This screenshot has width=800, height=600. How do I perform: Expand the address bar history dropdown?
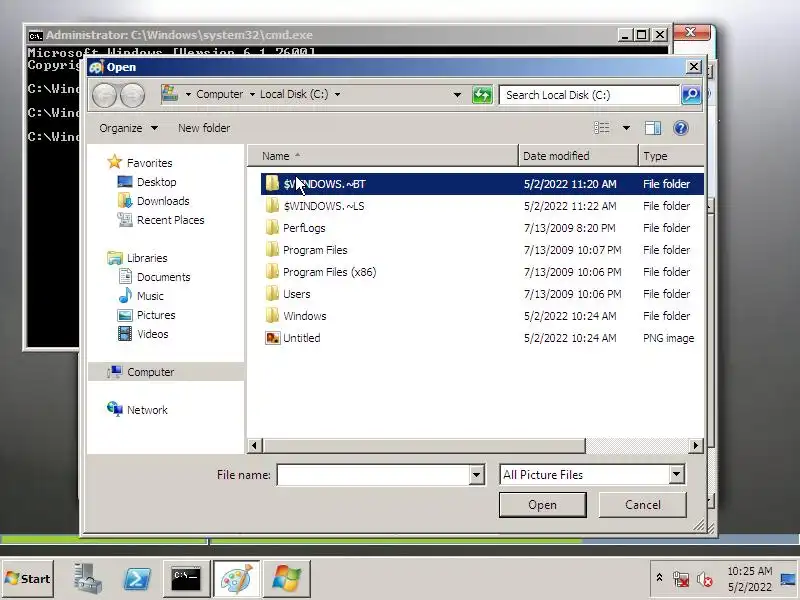coord(457,94)
